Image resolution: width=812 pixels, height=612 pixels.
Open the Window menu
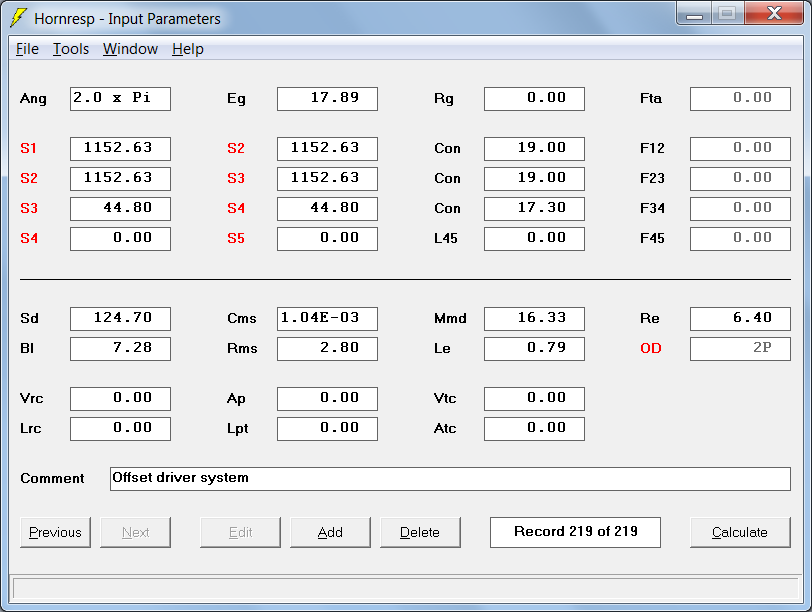click(130, 49)
